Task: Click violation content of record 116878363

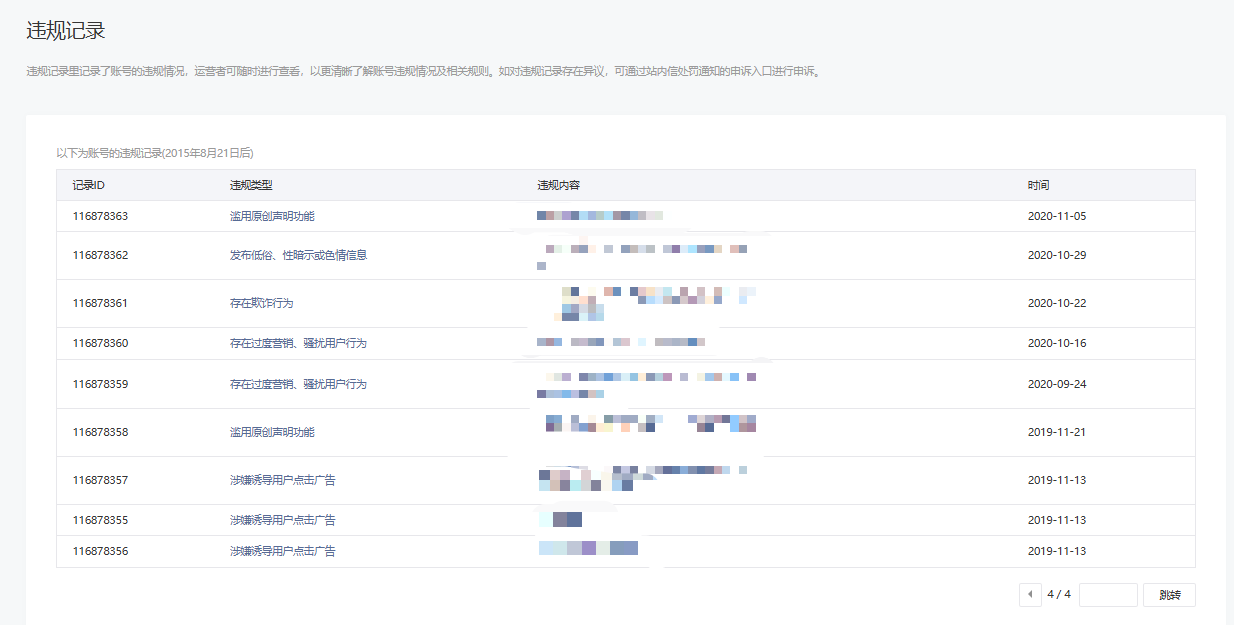Action: pyautogui.click(x=599, y=216)
